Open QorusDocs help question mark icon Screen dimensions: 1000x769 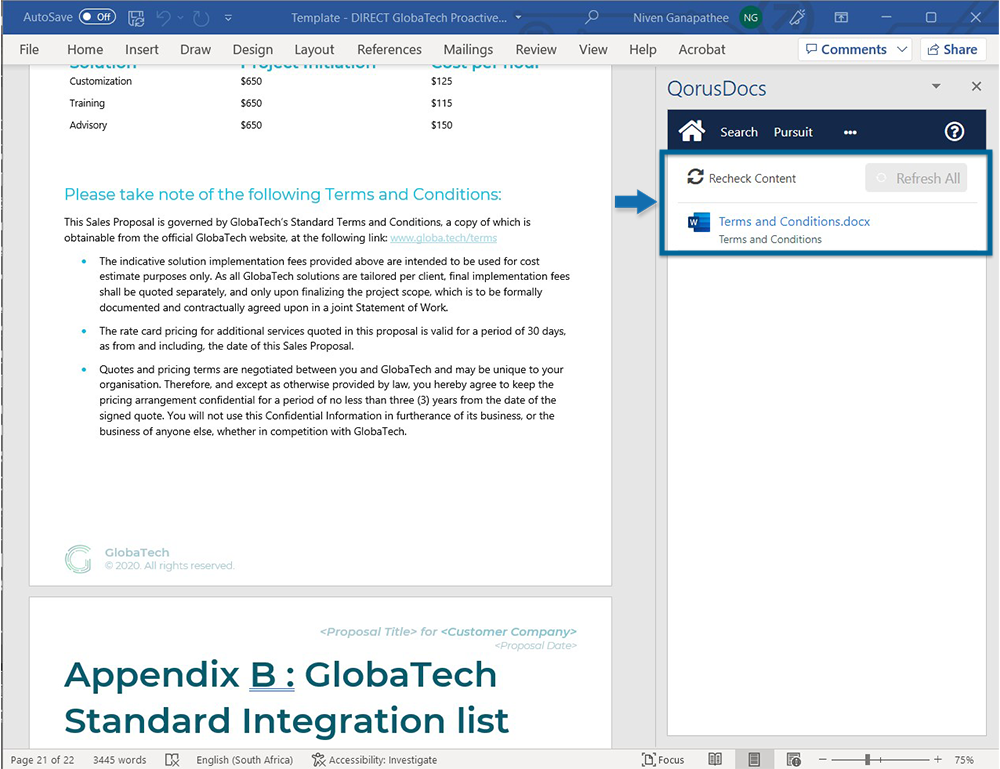click(x=954, y=131)
